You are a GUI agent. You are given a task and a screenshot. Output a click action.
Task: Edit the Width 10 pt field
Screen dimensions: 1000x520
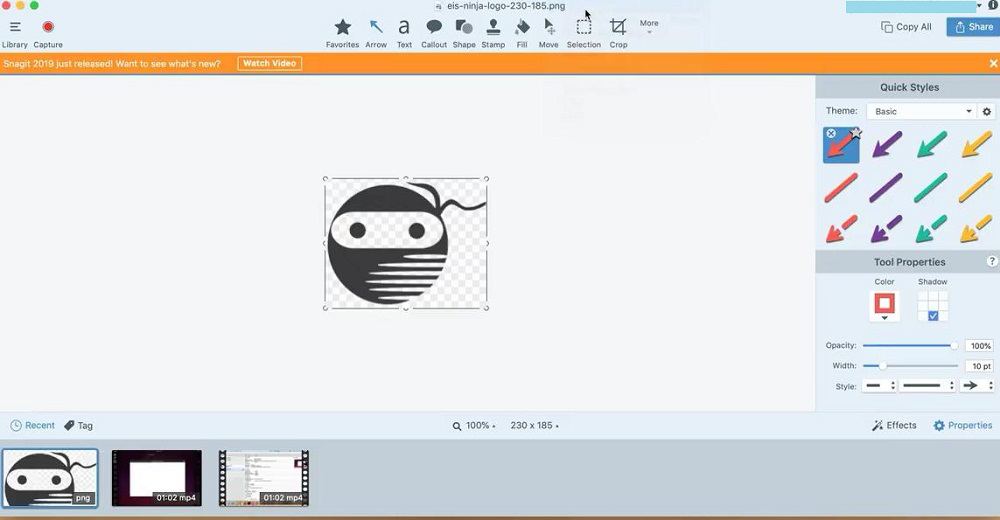(x=980, y=366)
